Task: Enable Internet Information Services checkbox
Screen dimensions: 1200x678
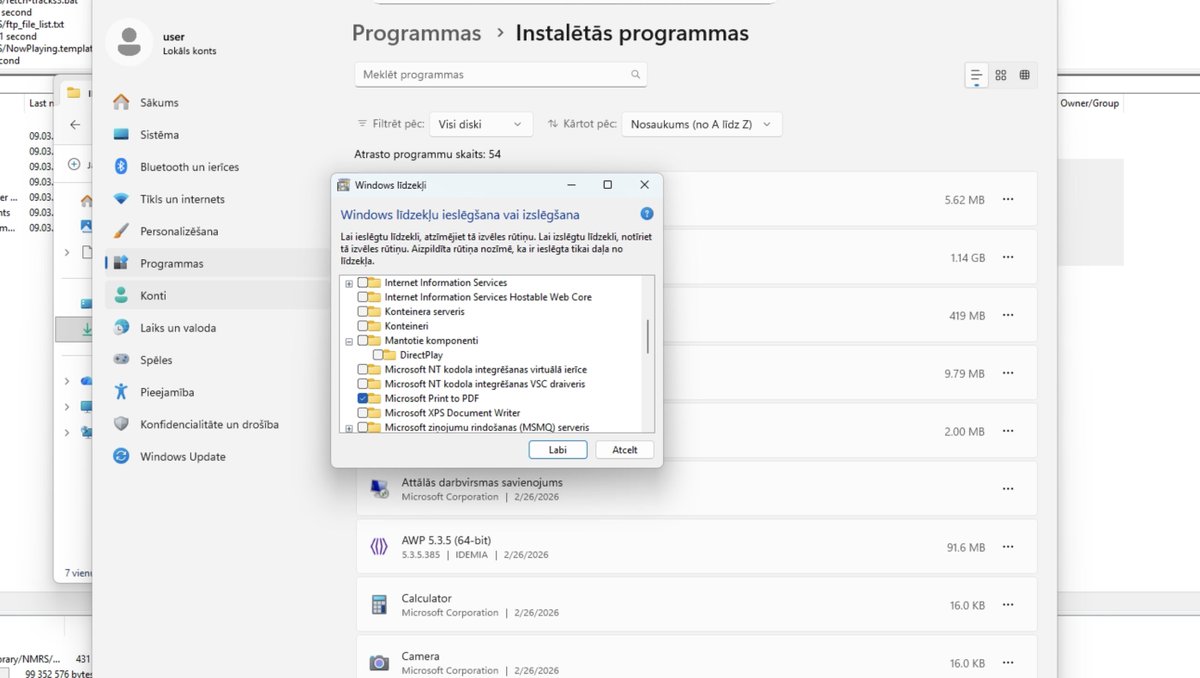Action: (x=363, y=283)
